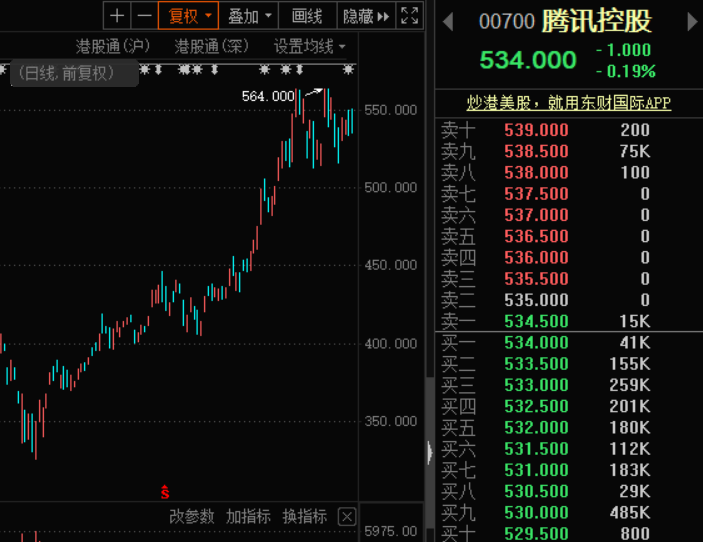Open the 复权 adjustment dropdown
The width and height of the screenshot is (703, 542).
tap(188, 16)
